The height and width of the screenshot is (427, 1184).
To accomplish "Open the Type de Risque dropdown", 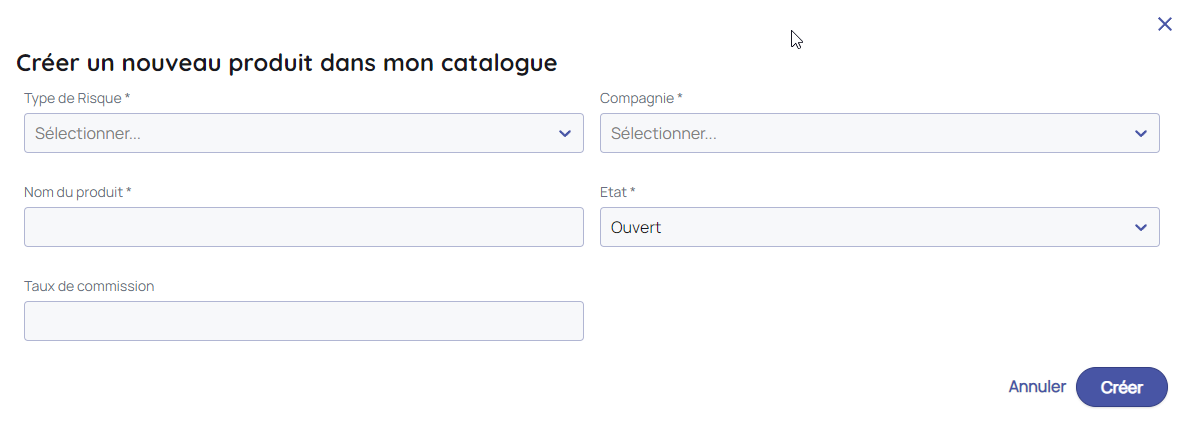I will (x=303, y=133).
